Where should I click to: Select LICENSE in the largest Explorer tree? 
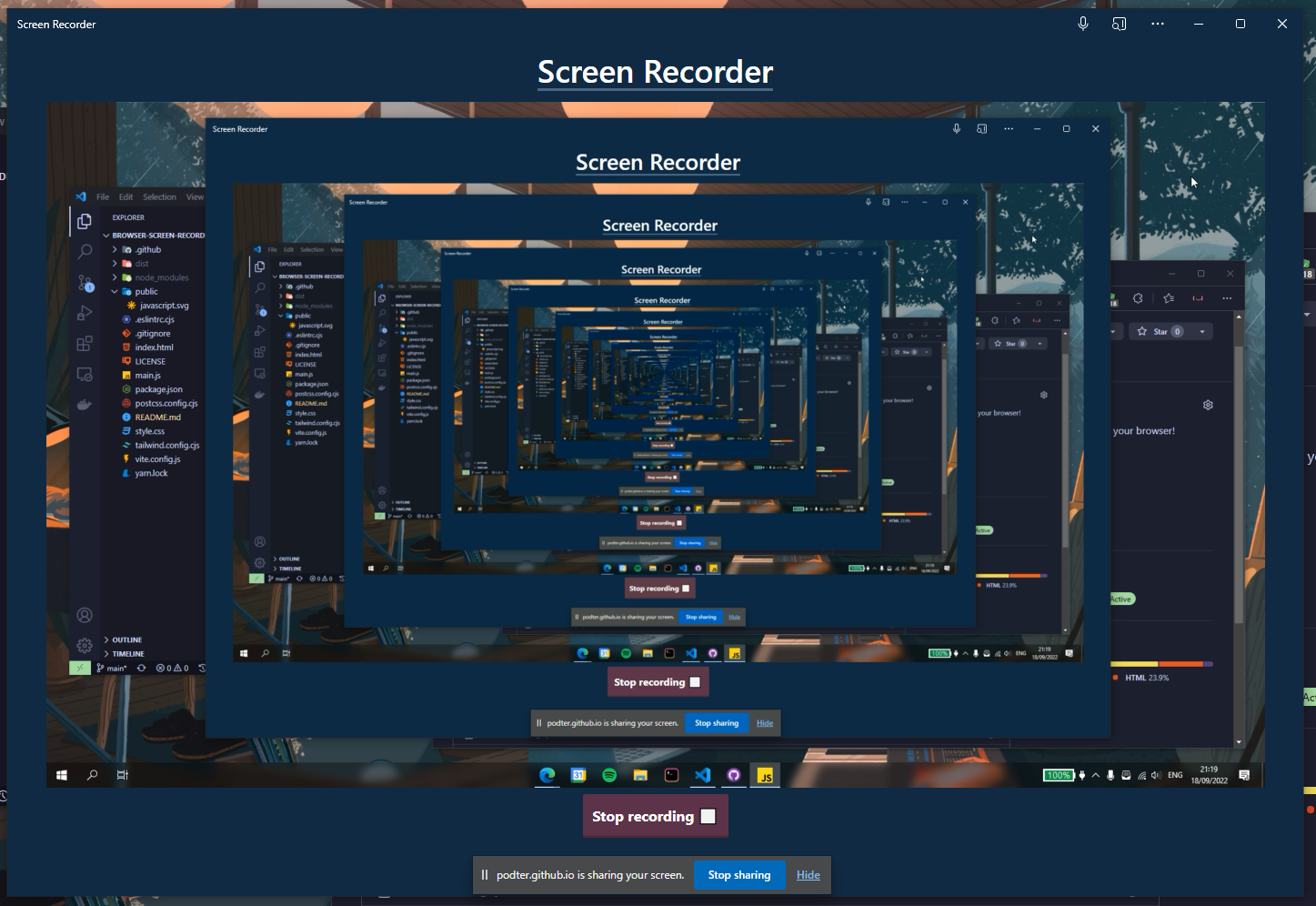[150, 361]
